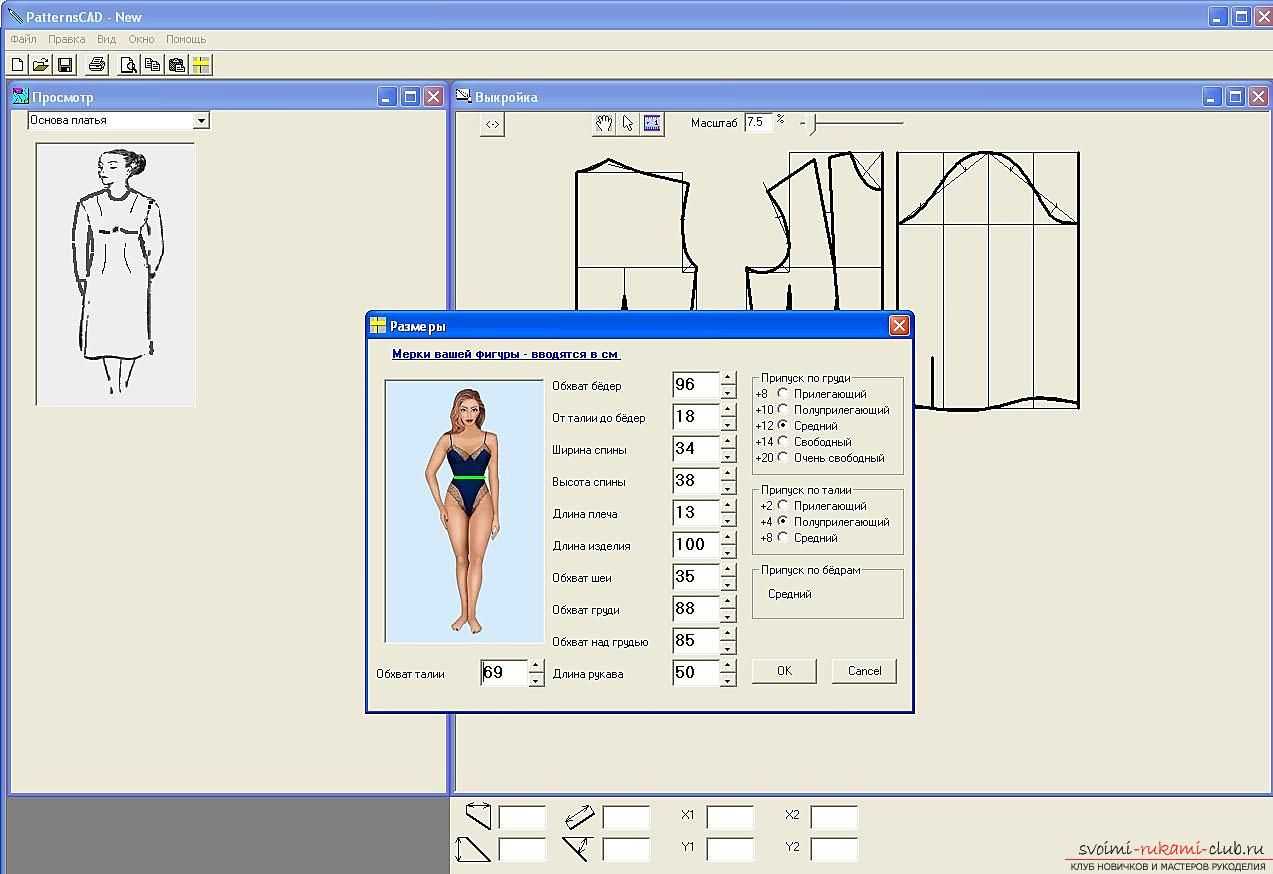Click the horizontal width measurement icon
The width and height of the screenshot is (1273, 874).
coord(478,816)
